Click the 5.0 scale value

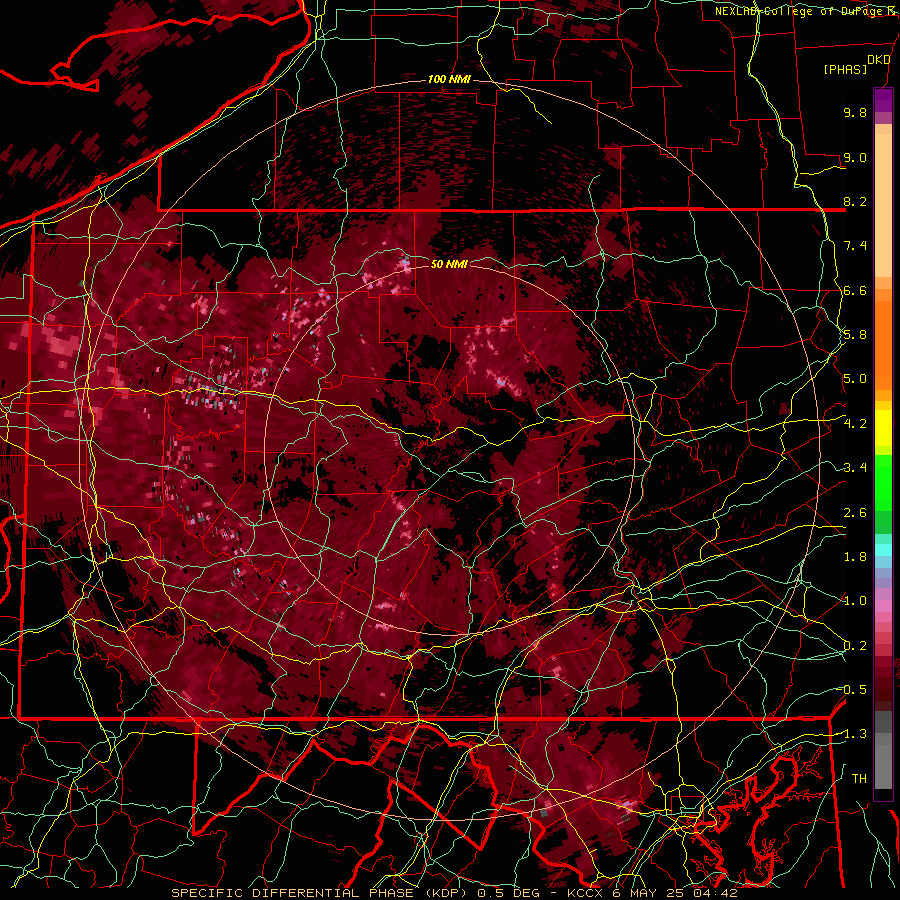(855, 379)
